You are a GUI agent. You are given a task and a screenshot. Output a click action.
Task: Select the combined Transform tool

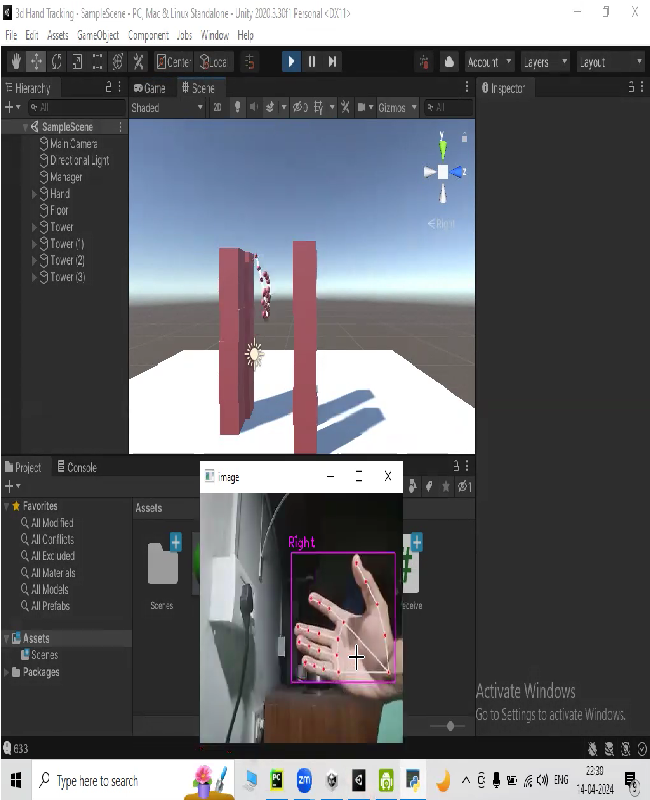[118, 62]
